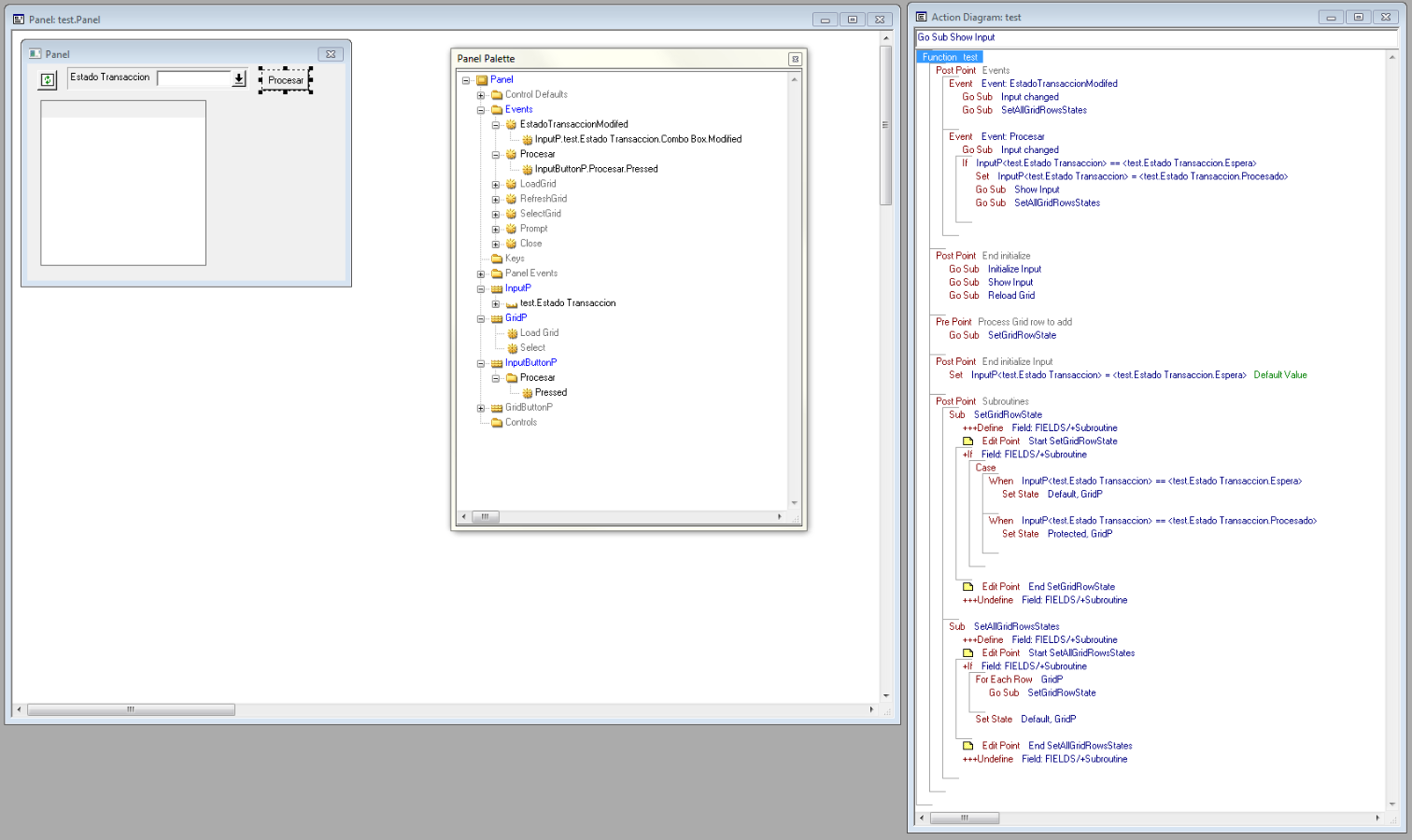Click the For Each Row GridP line
The image size is (1412, 840).
point(1019,679)
